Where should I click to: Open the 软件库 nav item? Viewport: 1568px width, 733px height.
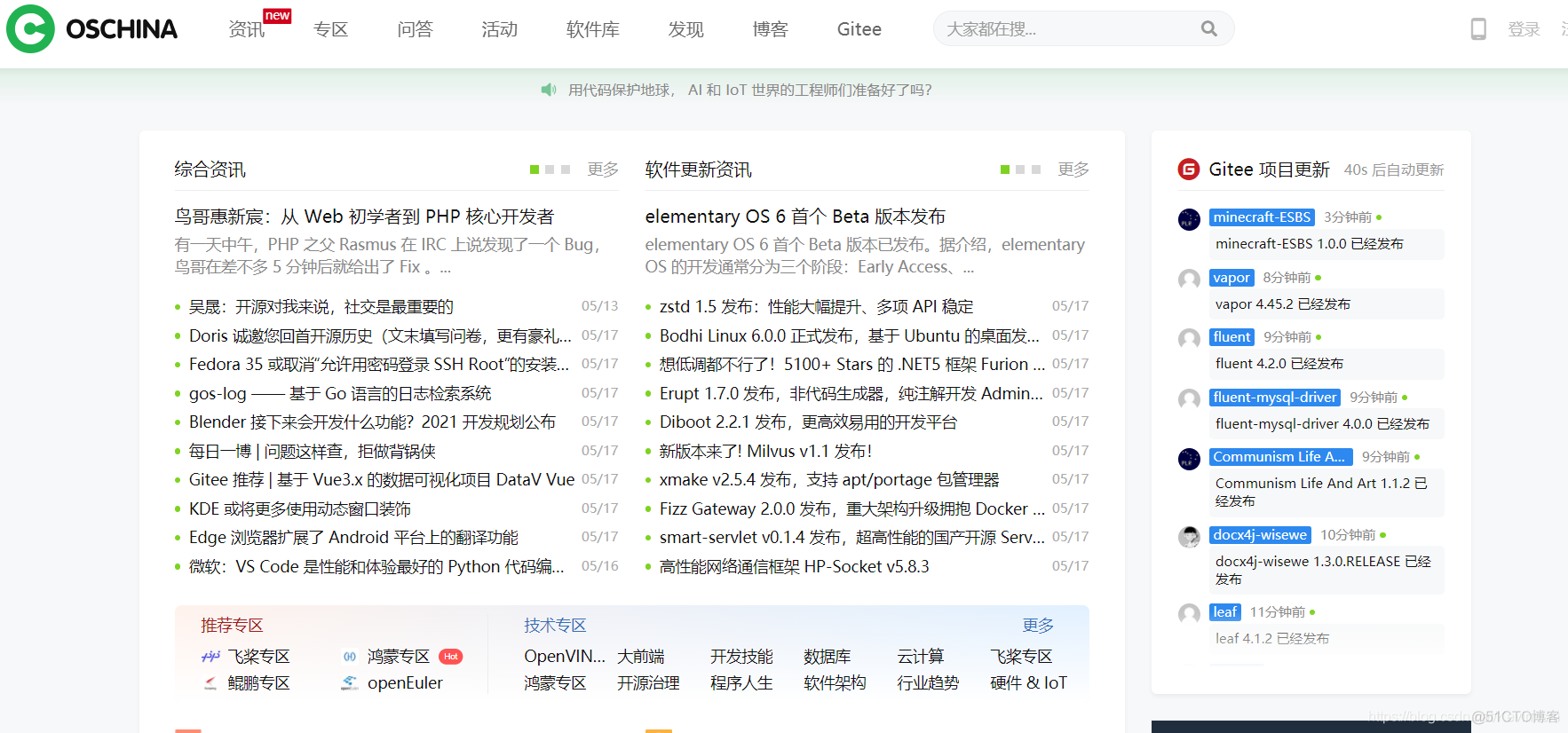pyautogui.click(x=592, y=29)
